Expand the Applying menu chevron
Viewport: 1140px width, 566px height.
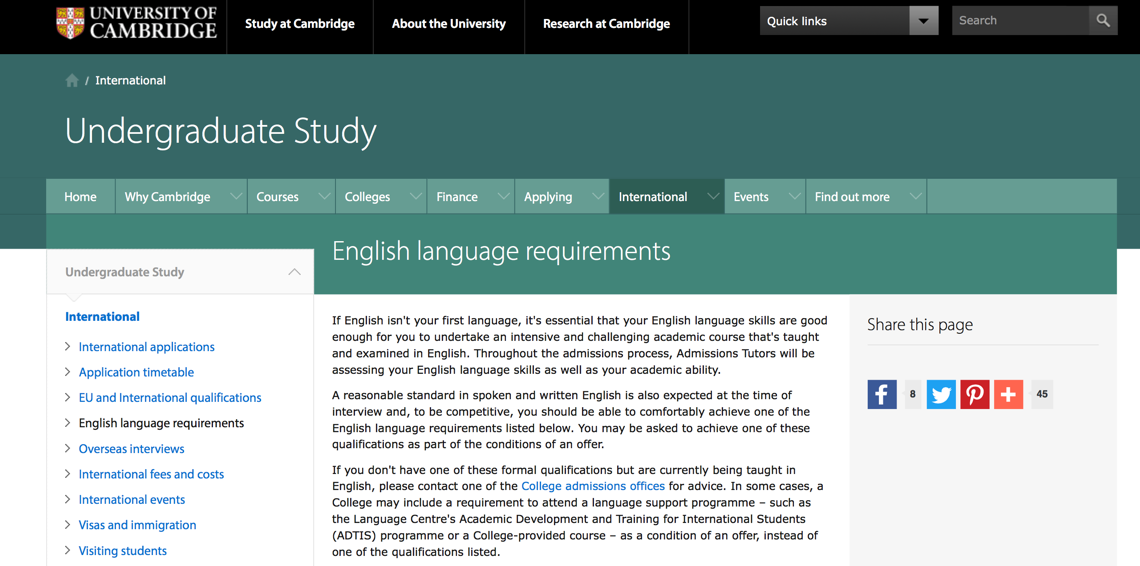click(x=598, y=196)
